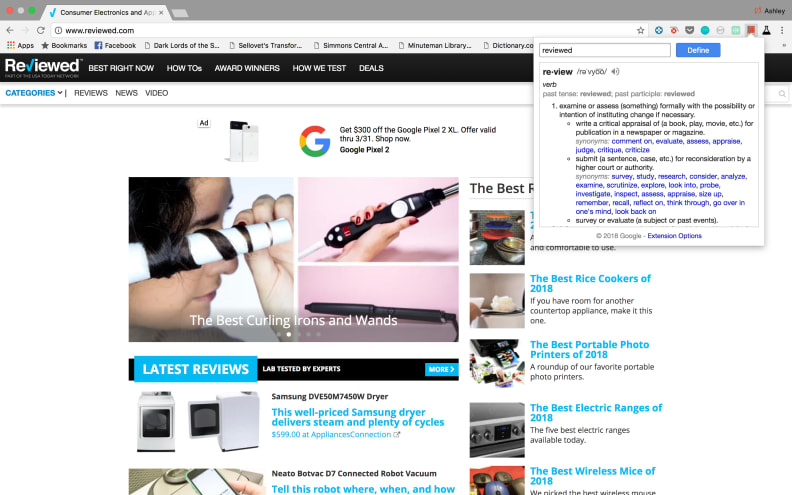This screenshot has width=792, height=495.
Task: Select the VIDEO nav item
Action: pyautogui.click(x=157, y=93)
